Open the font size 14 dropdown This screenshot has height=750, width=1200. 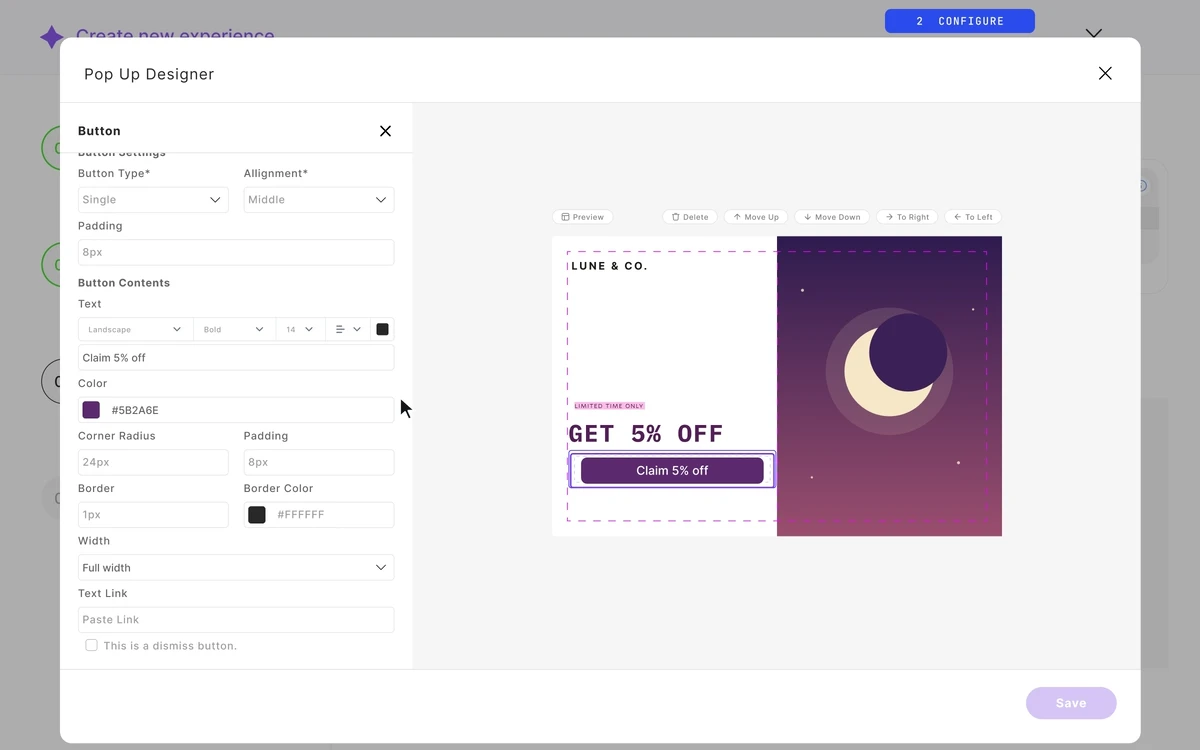(300, 329)
